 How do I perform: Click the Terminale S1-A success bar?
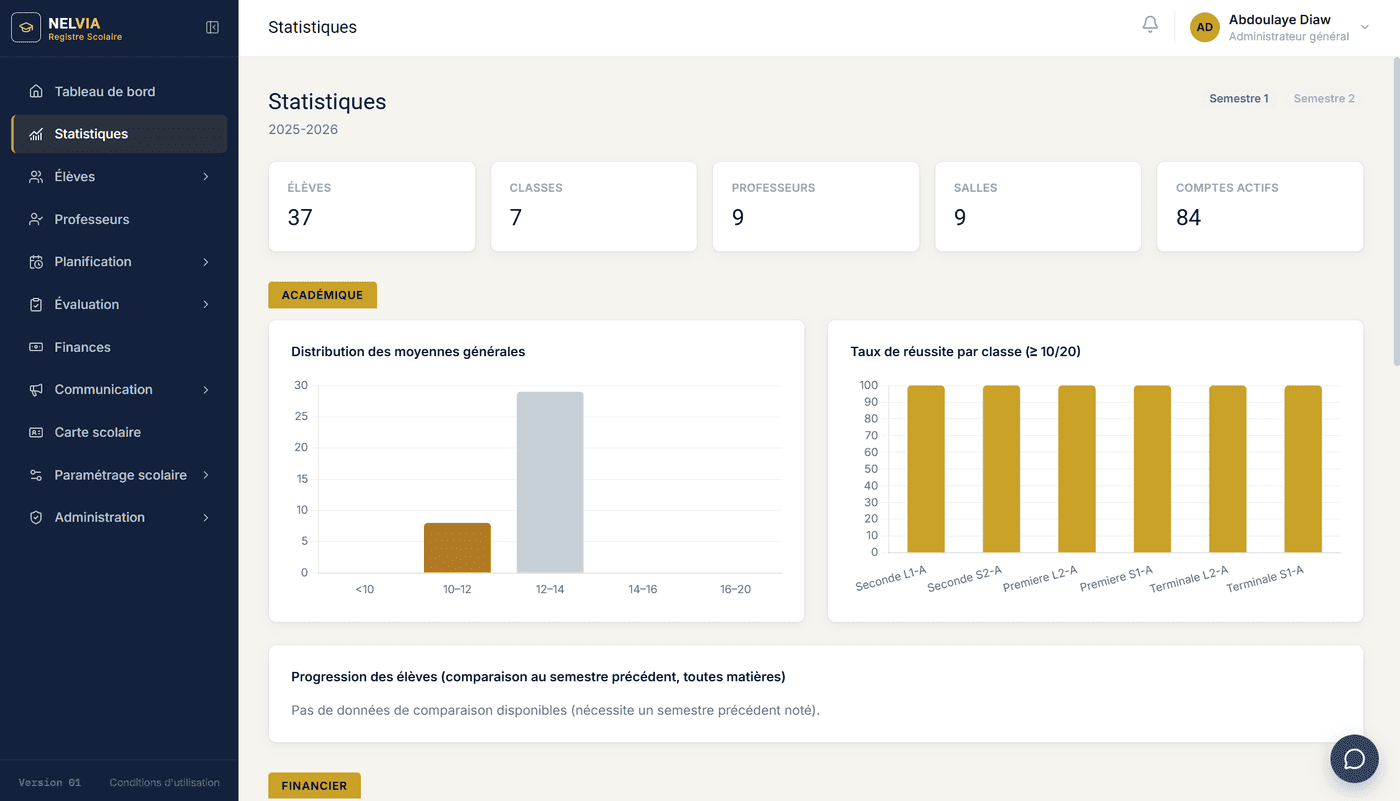click(x=1303, y=469)
